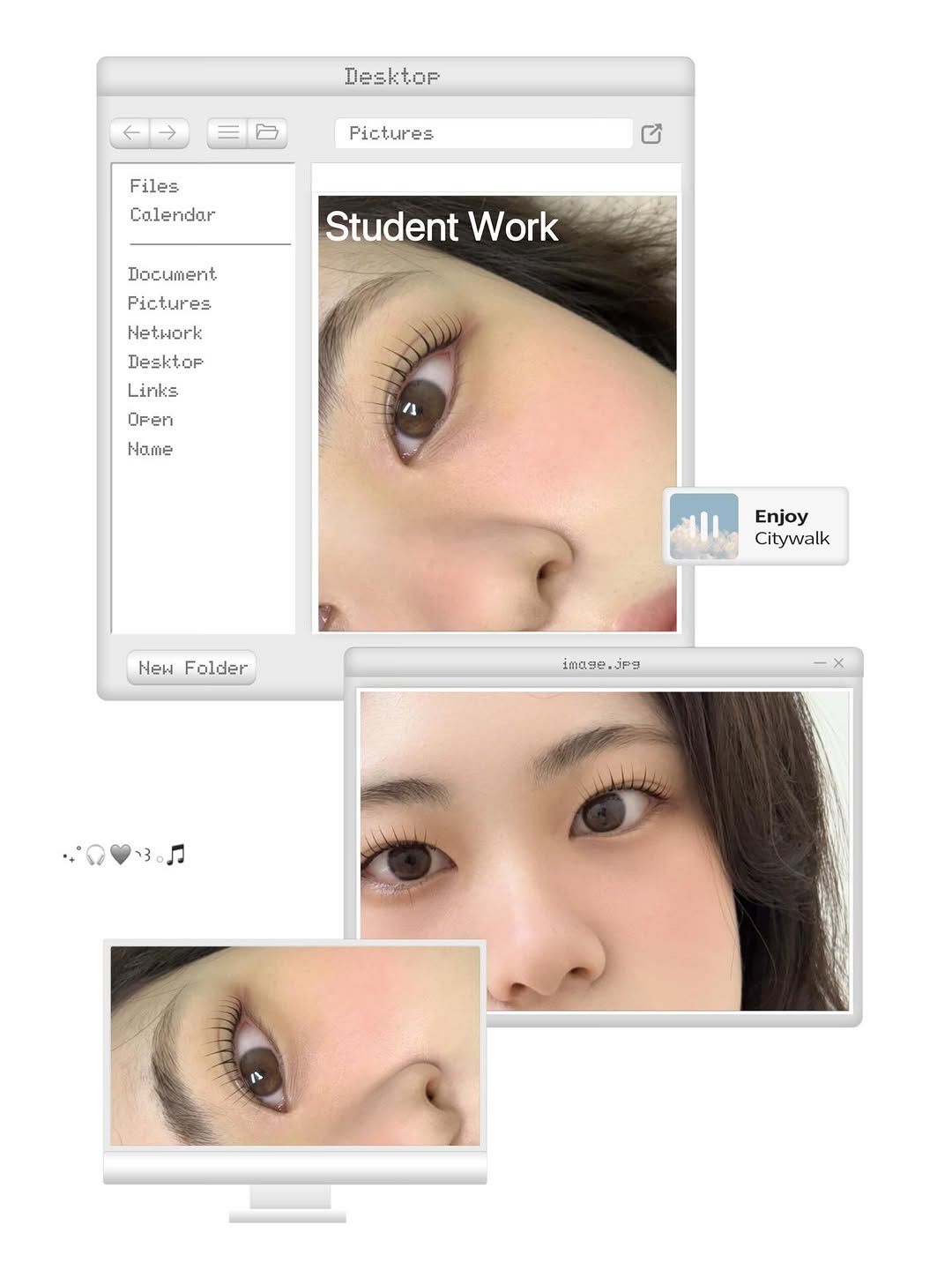Open the Student Work photo
Viewport: 952px width, 1270px height.
click(497, 414)
